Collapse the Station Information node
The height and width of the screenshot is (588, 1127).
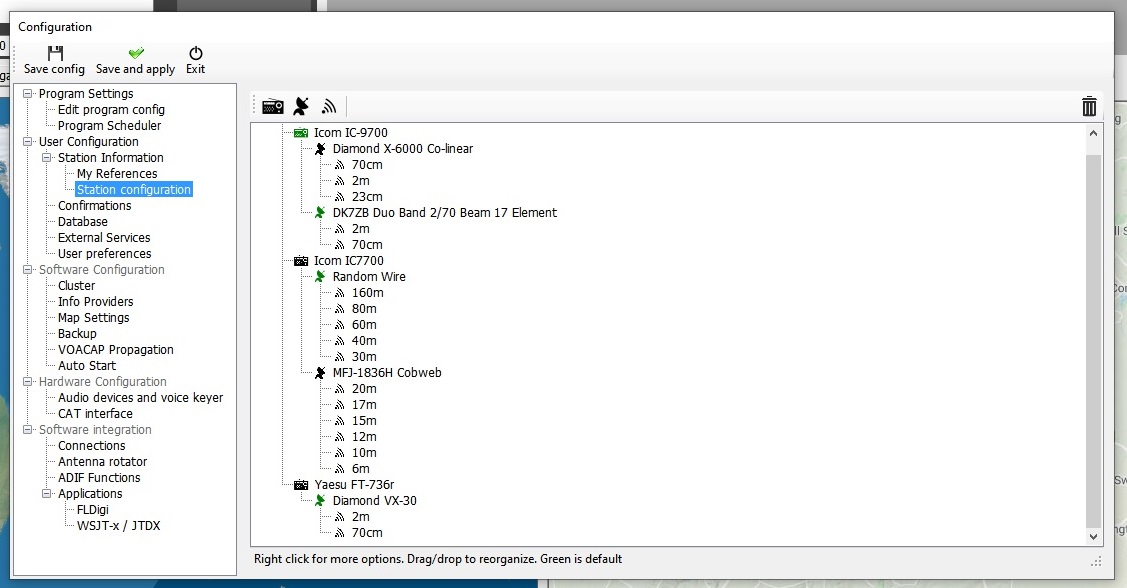[47, 157]
